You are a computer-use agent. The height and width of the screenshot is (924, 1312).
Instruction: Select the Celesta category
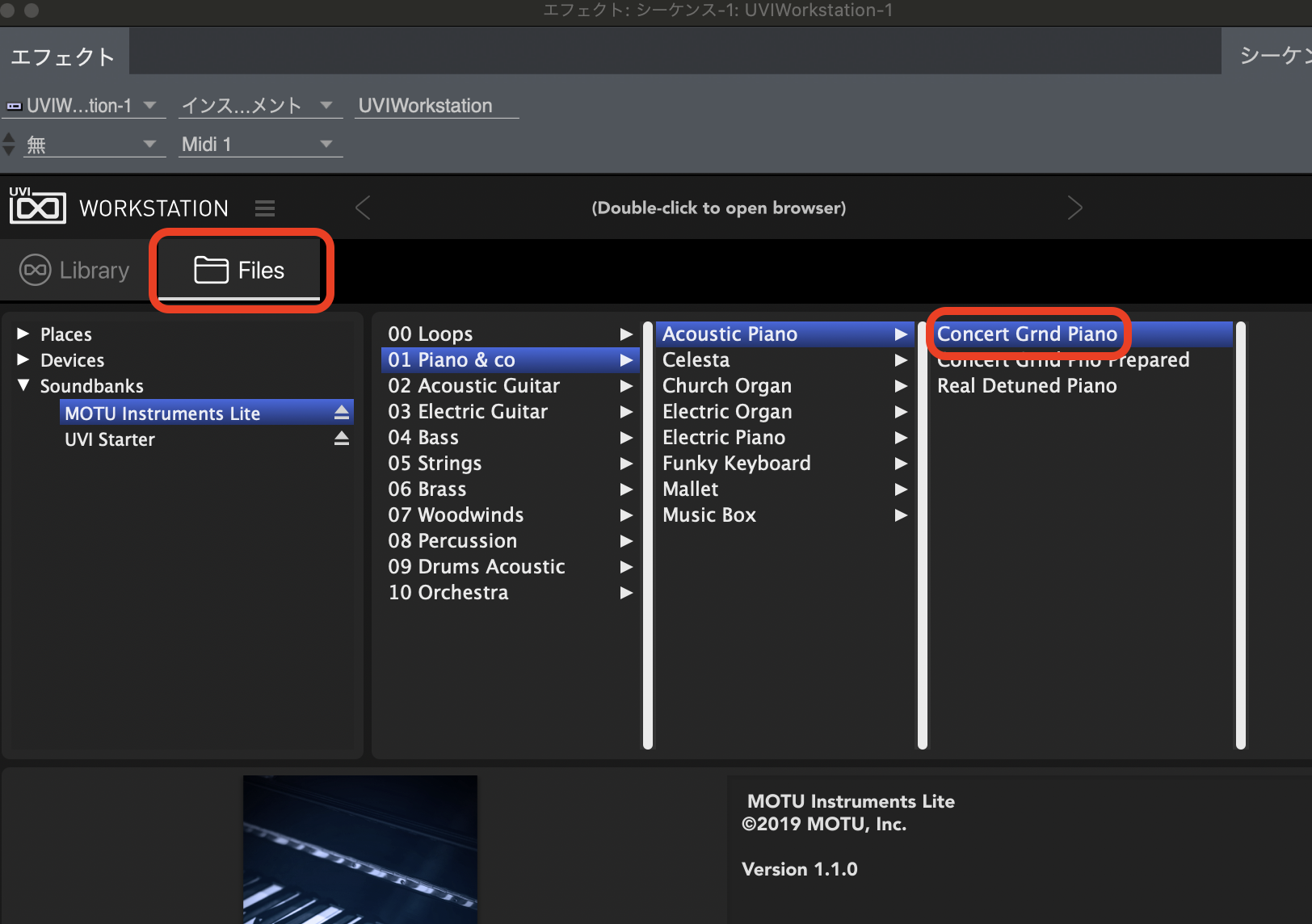(784, 359)
